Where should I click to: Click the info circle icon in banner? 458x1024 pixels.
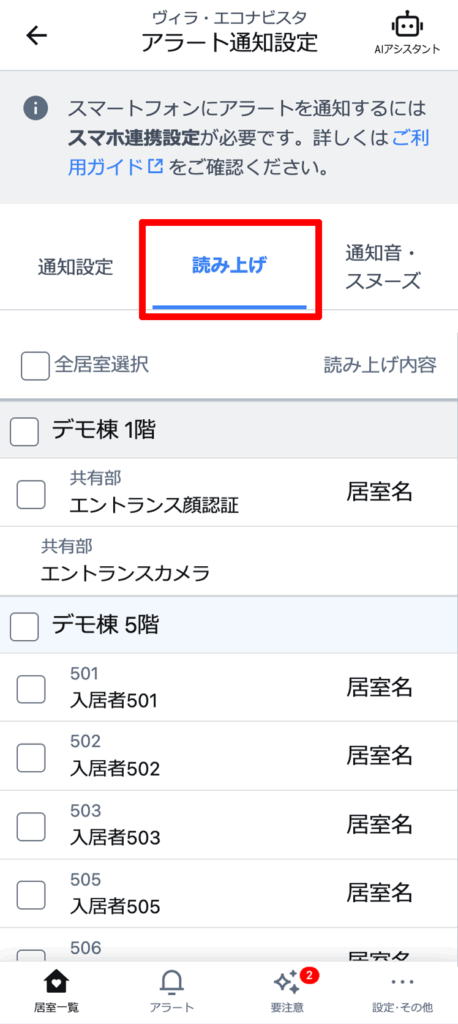37,108
